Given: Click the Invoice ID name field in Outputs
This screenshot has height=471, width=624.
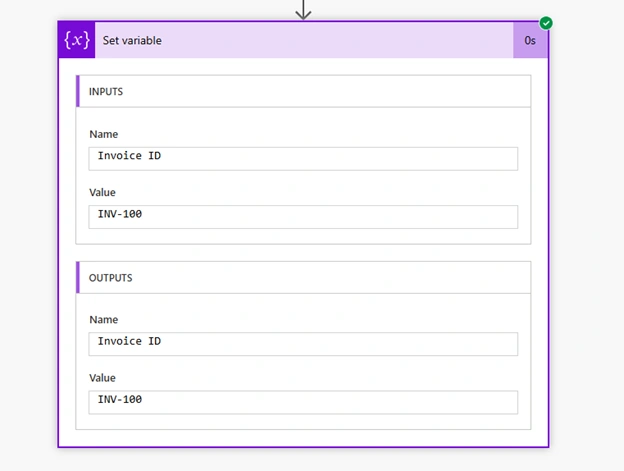Looking at the screenshot, I should pos(303,344).
